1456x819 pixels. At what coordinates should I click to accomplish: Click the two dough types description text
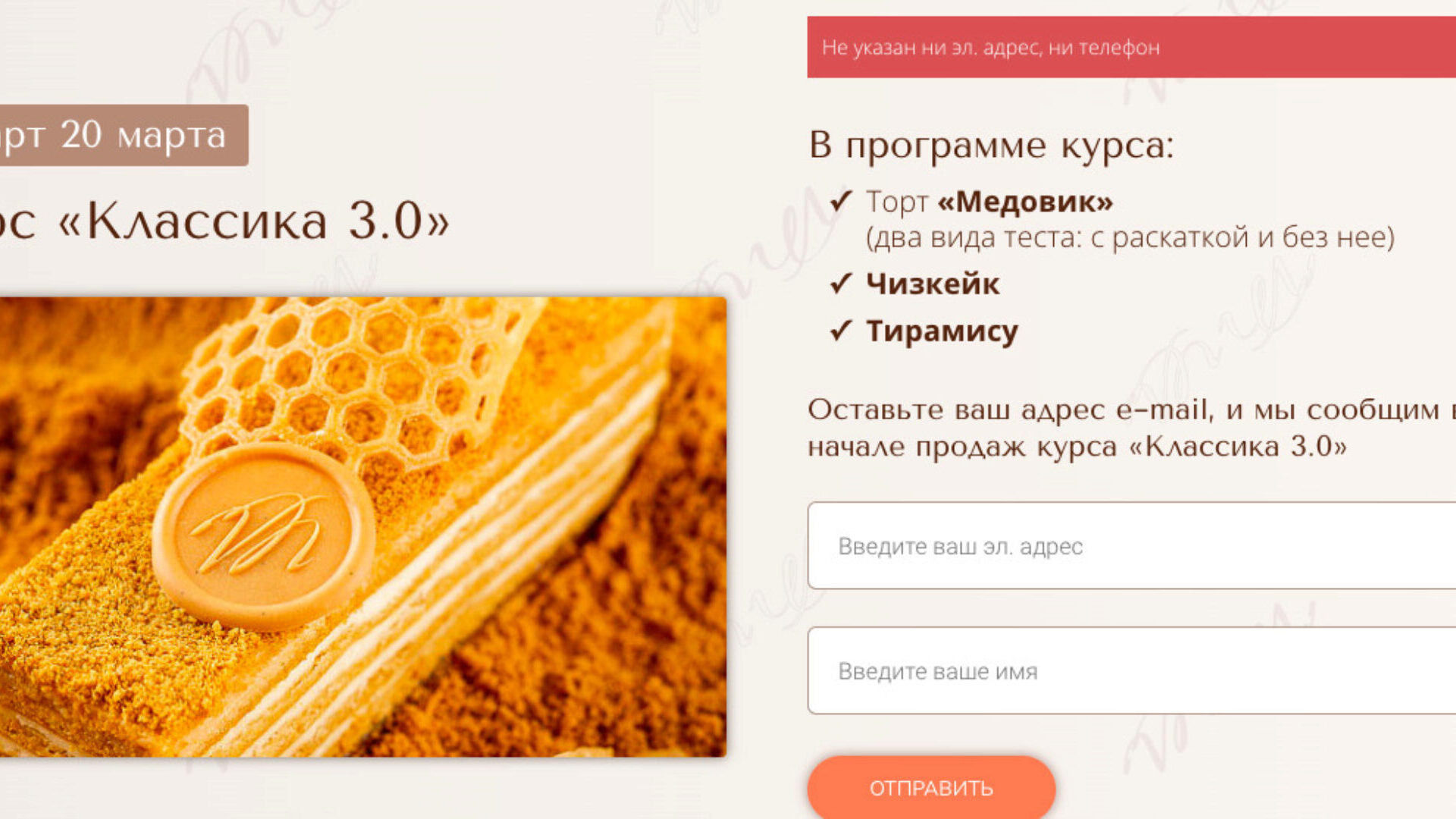(x=1130, y=237)
